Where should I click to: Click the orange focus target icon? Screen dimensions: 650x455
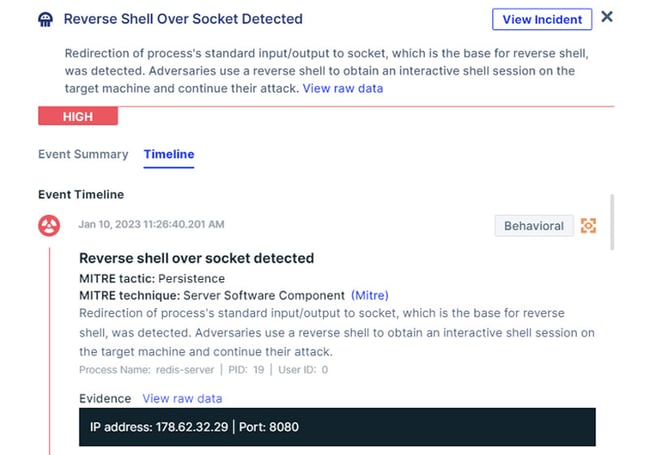[588, 226]
